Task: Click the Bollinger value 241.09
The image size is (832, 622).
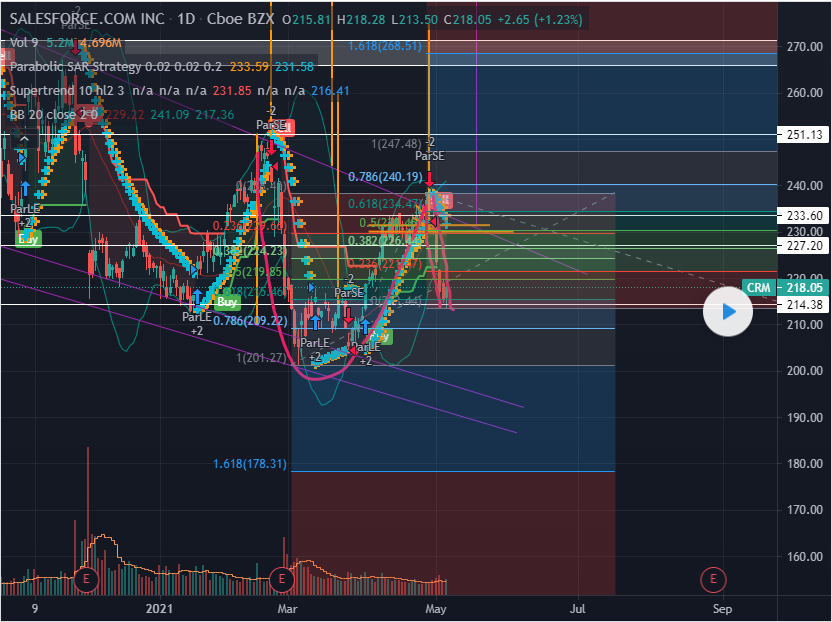Action: coord(170,115)
